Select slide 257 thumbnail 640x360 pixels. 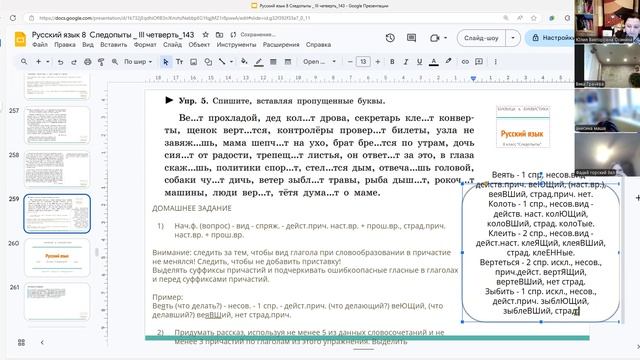[x=57, y=125]
